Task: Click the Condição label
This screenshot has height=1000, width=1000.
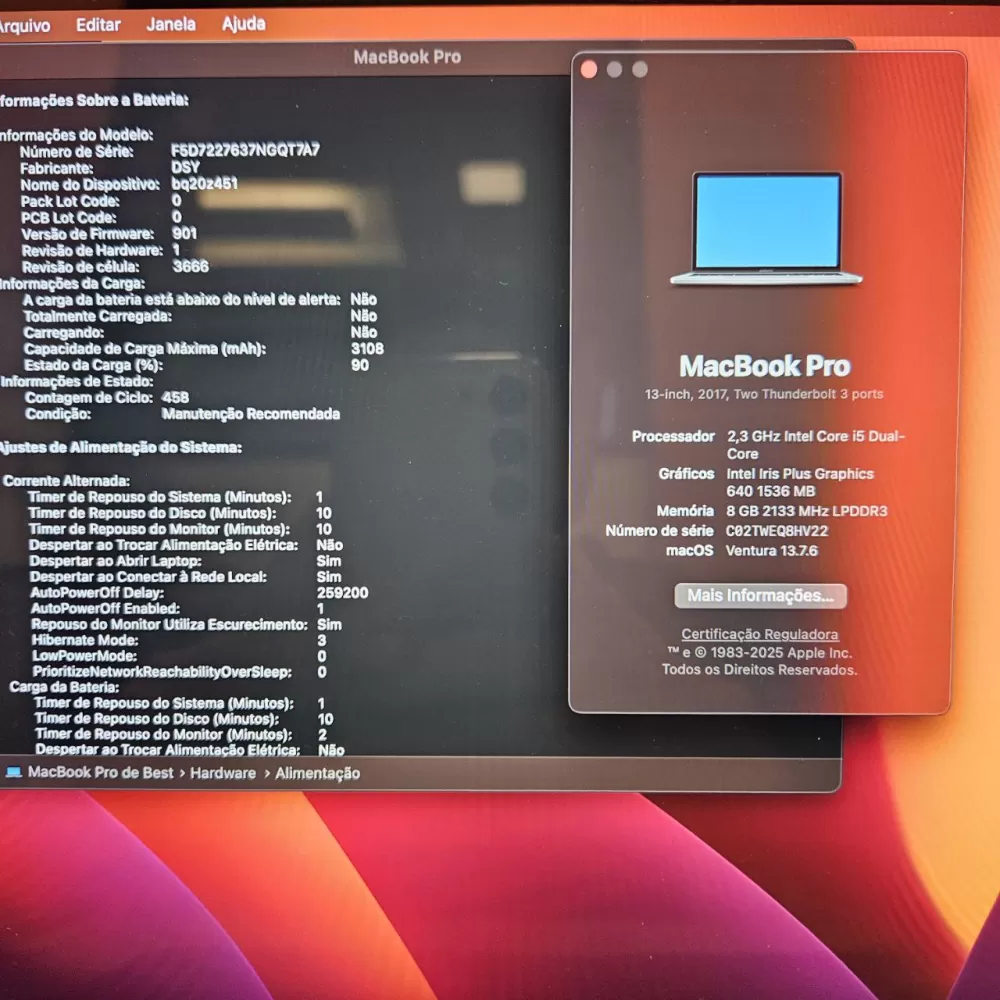Action: tap(58, 415)
